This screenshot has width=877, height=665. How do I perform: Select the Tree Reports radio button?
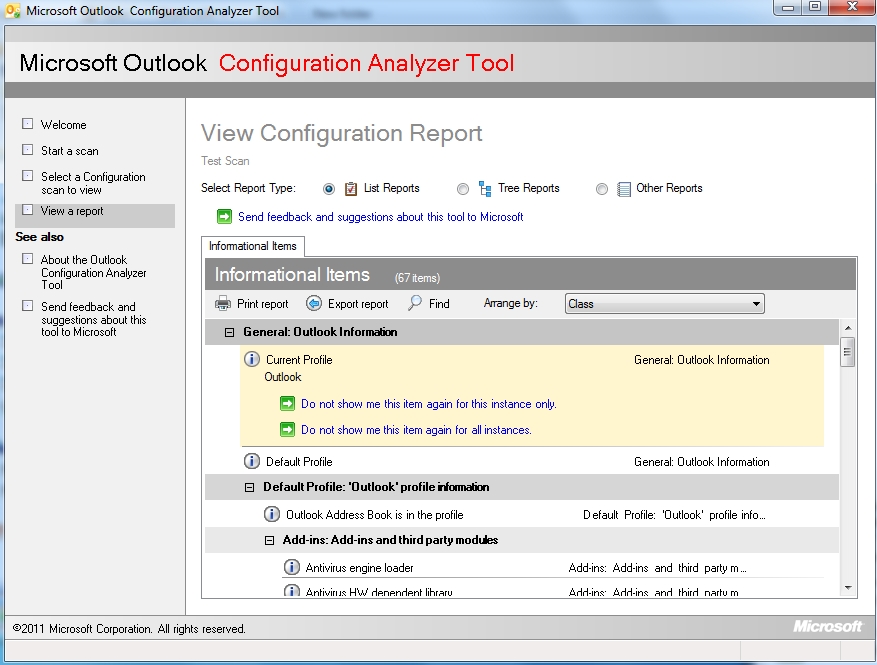463,188
